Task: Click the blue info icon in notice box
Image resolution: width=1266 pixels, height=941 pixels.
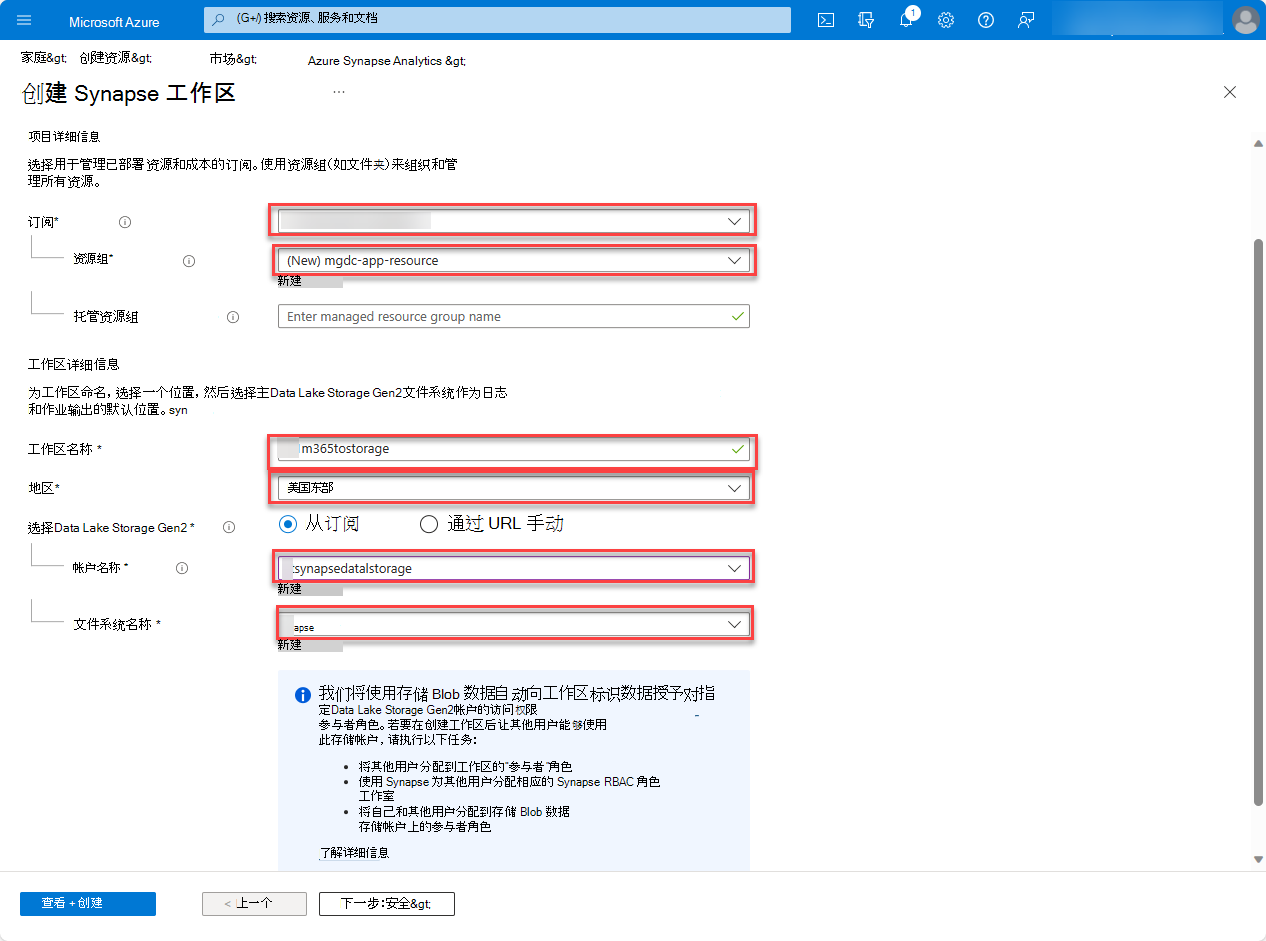Action: coord(303,695)
